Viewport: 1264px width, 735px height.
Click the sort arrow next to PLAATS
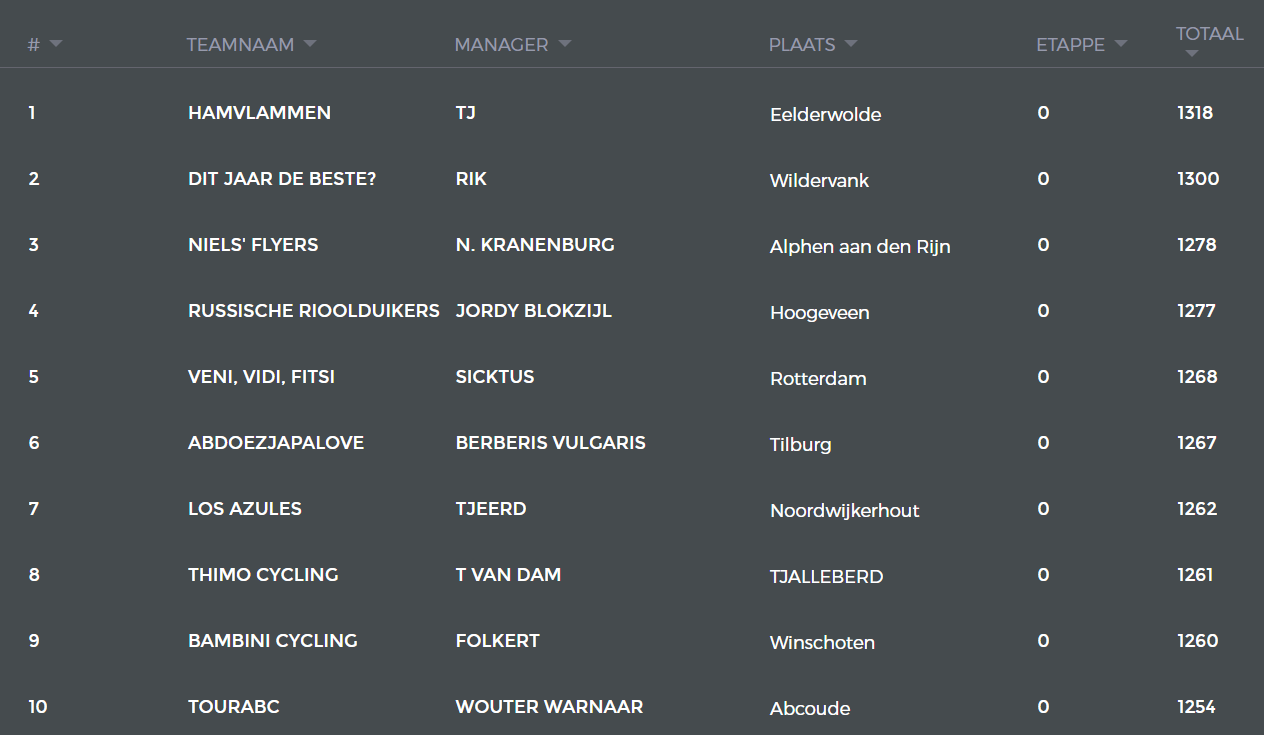(x=851, y=44)
